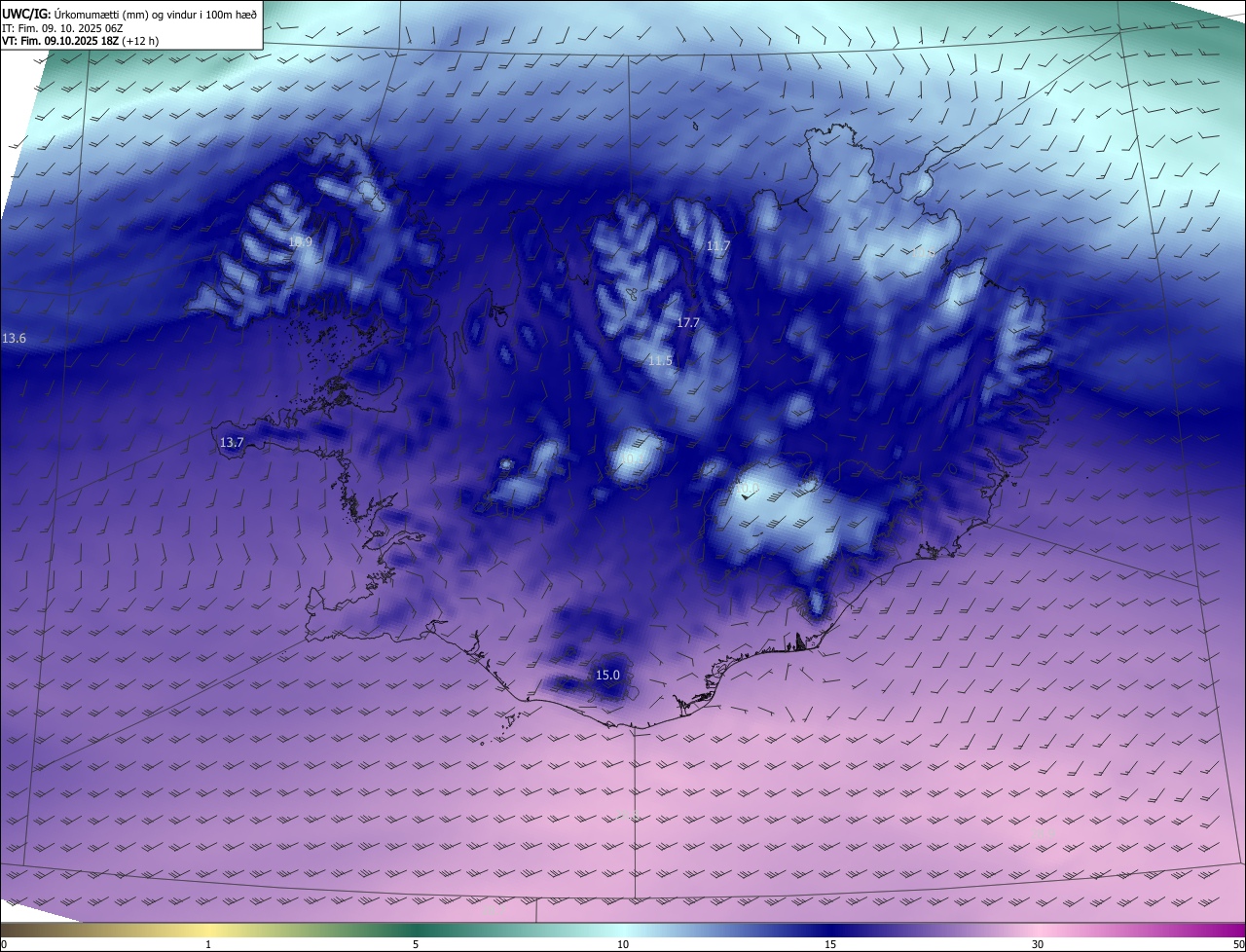The height and width of the screenshot is (952, 1246).
Task: Click the color scale tick labeled 15
Action: coord(830,945)
